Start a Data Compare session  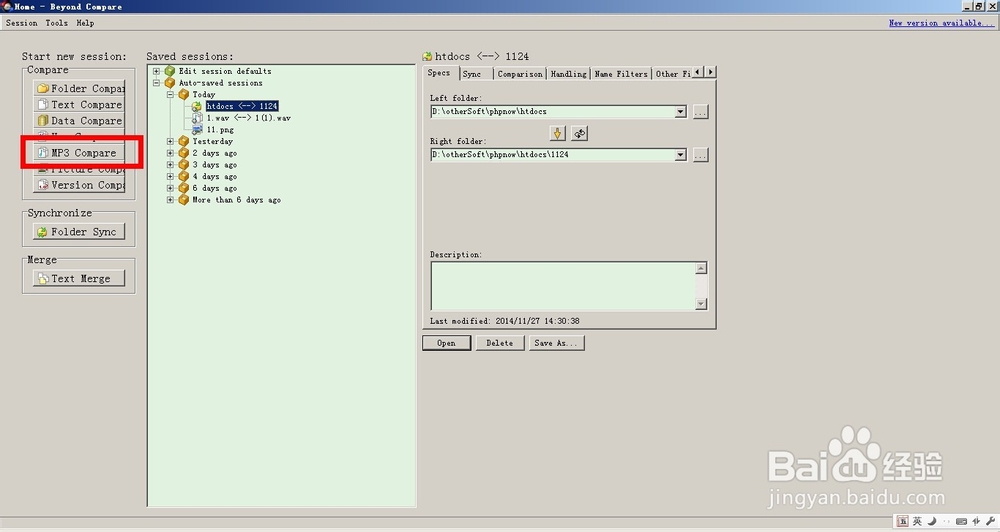pos(79,121)
